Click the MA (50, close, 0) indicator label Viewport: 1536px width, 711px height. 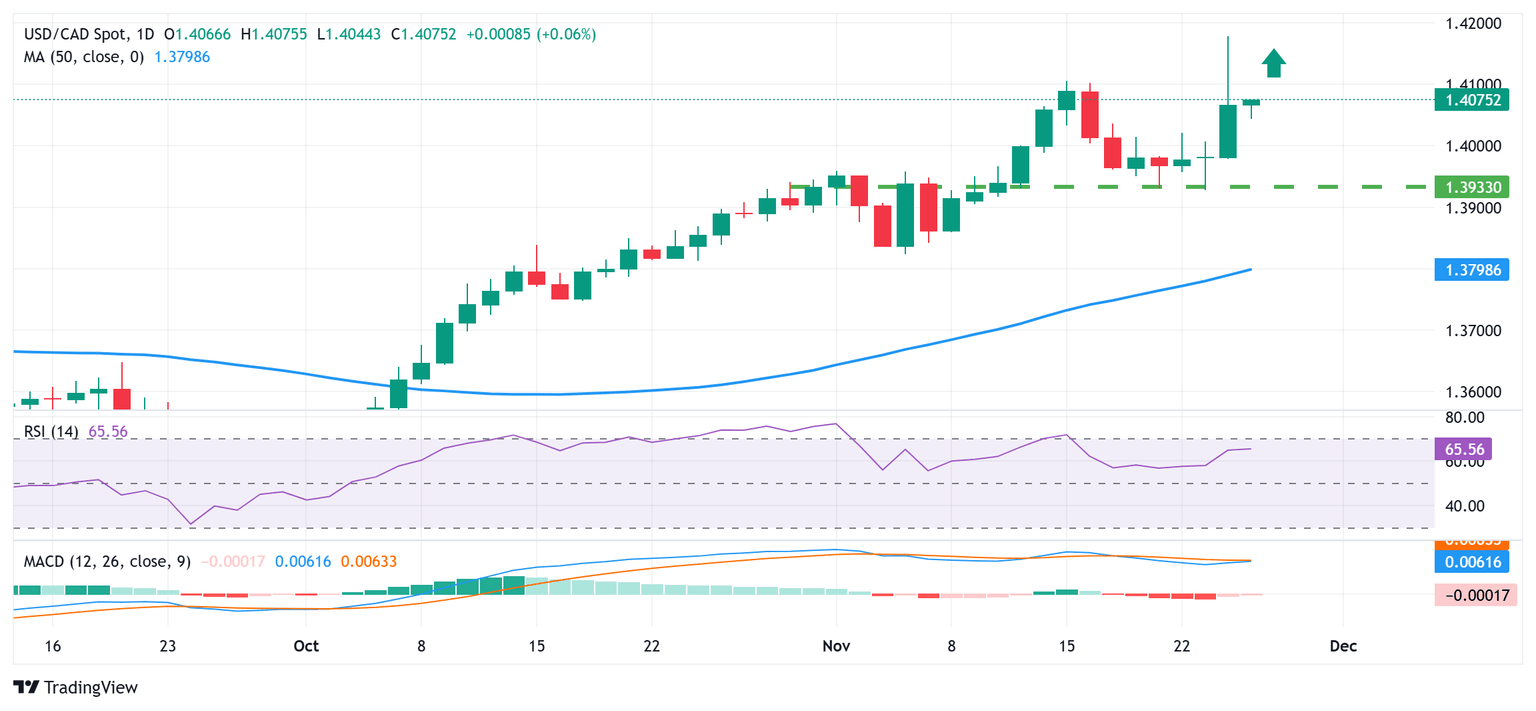point(84,57)
